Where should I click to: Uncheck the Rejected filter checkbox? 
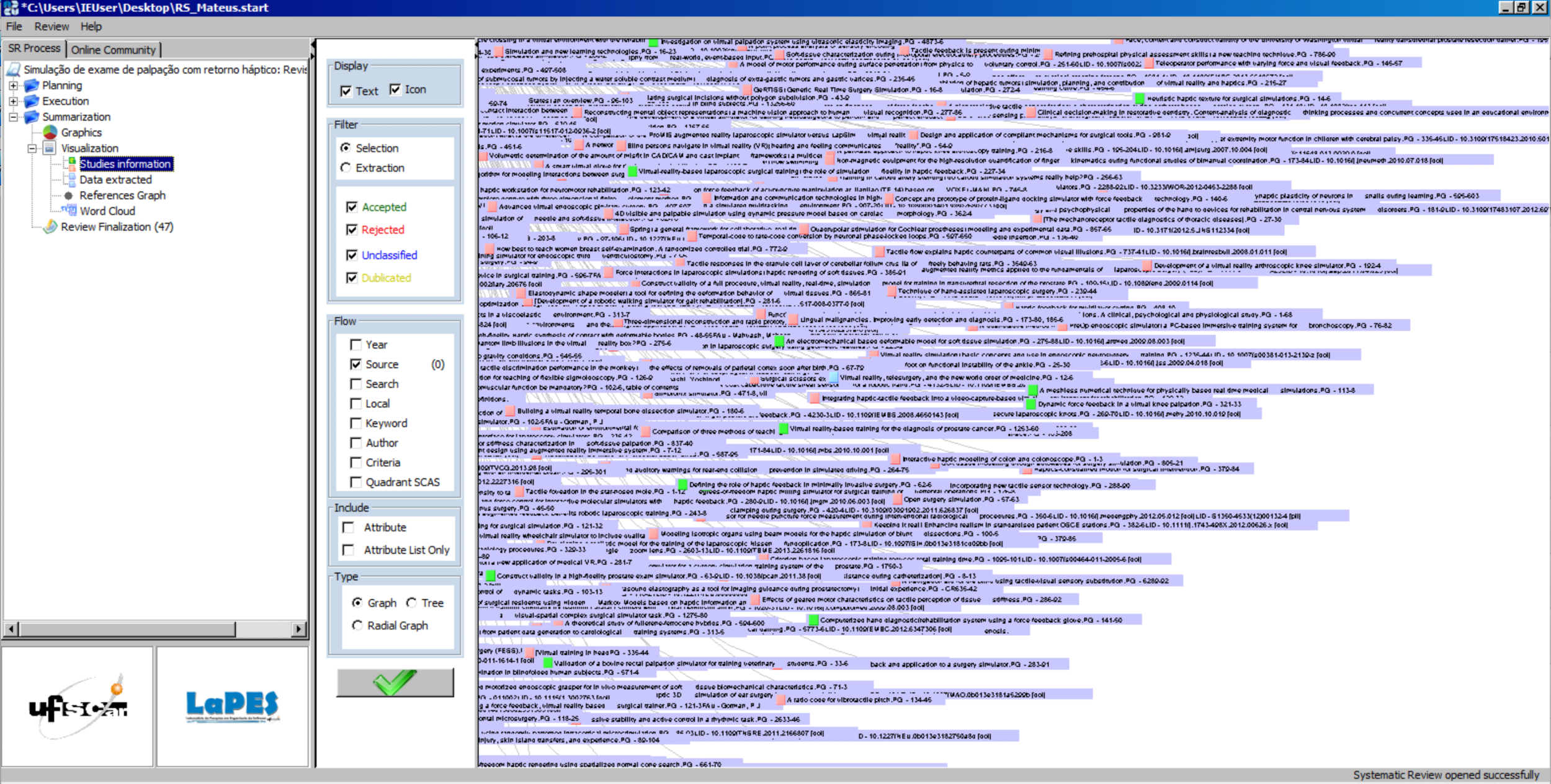click(352, 230)
